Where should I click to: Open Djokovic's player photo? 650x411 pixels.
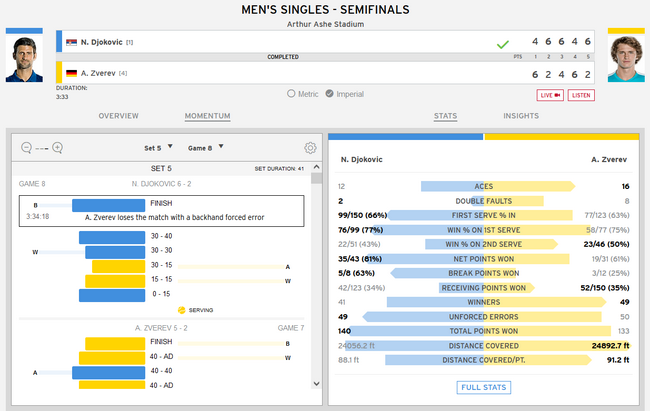click(x=24, y=60)
